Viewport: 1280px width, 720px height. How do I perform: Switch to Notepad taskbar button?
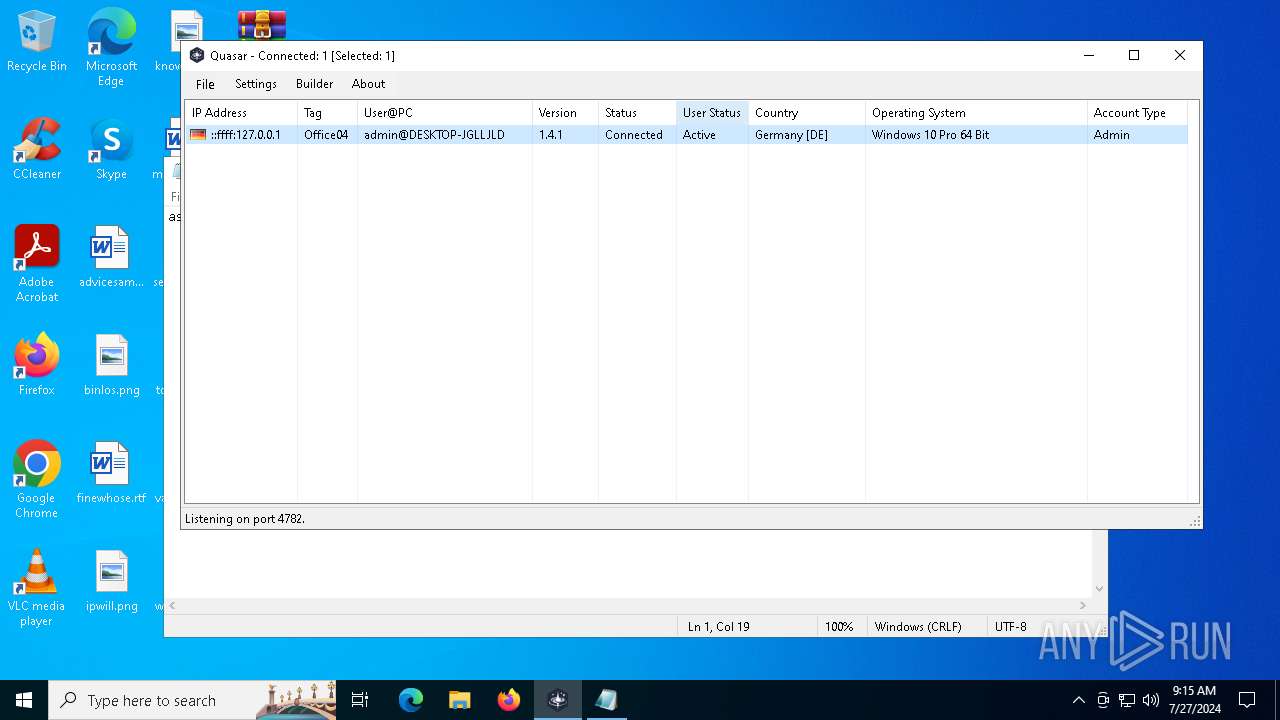point(606,700)
